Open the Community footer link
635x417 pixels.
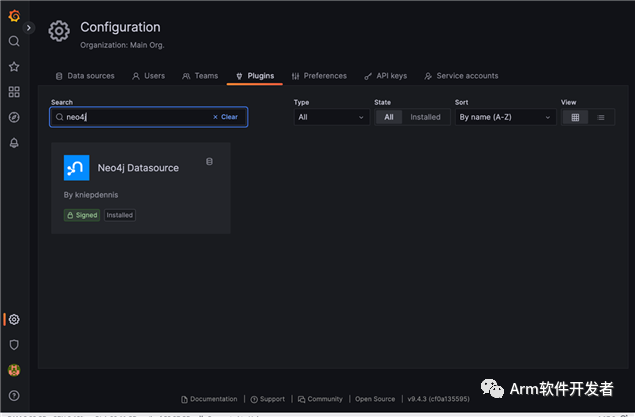[x=320, y=399]
